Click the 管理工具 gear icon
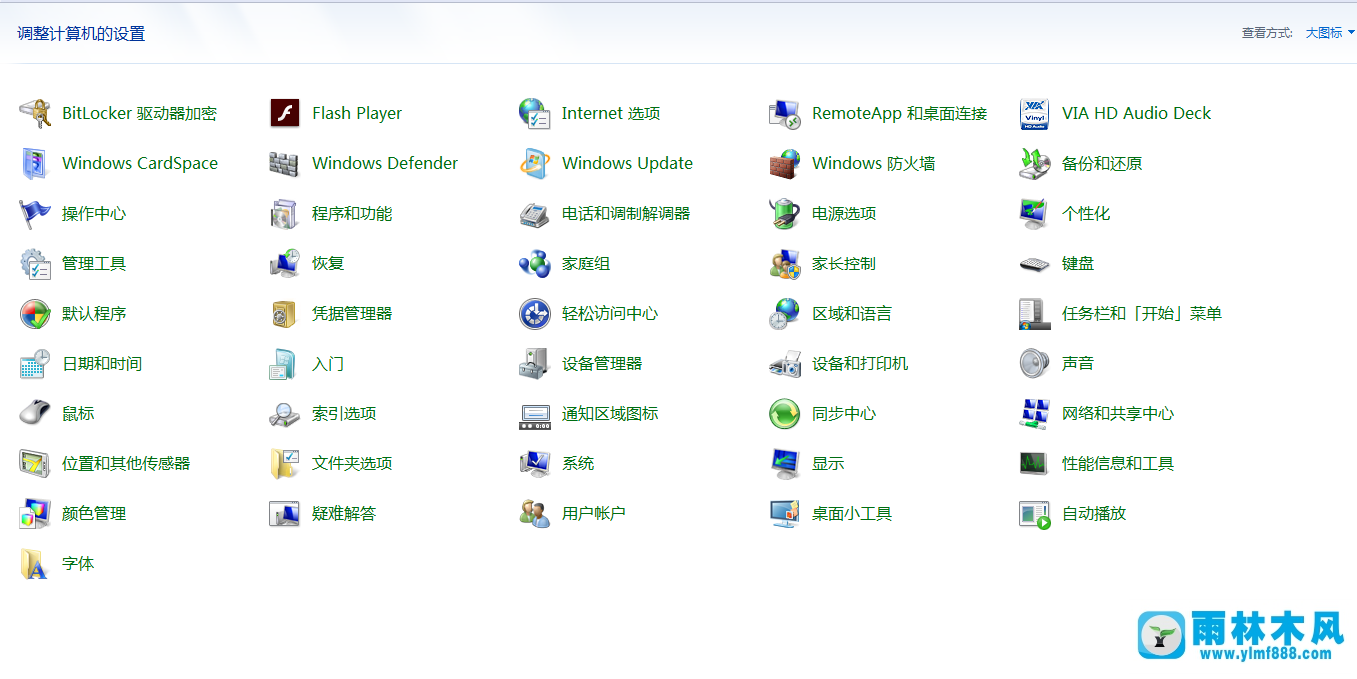Viewport: 1357px width, 679px height. point(35,264)
